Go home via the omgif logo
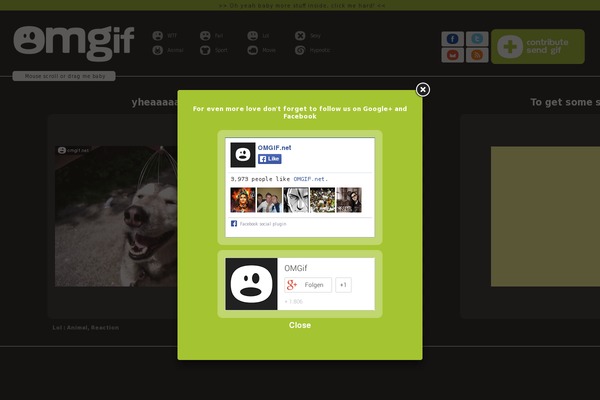Screen dimensions: 600x400 click(74, 43)
